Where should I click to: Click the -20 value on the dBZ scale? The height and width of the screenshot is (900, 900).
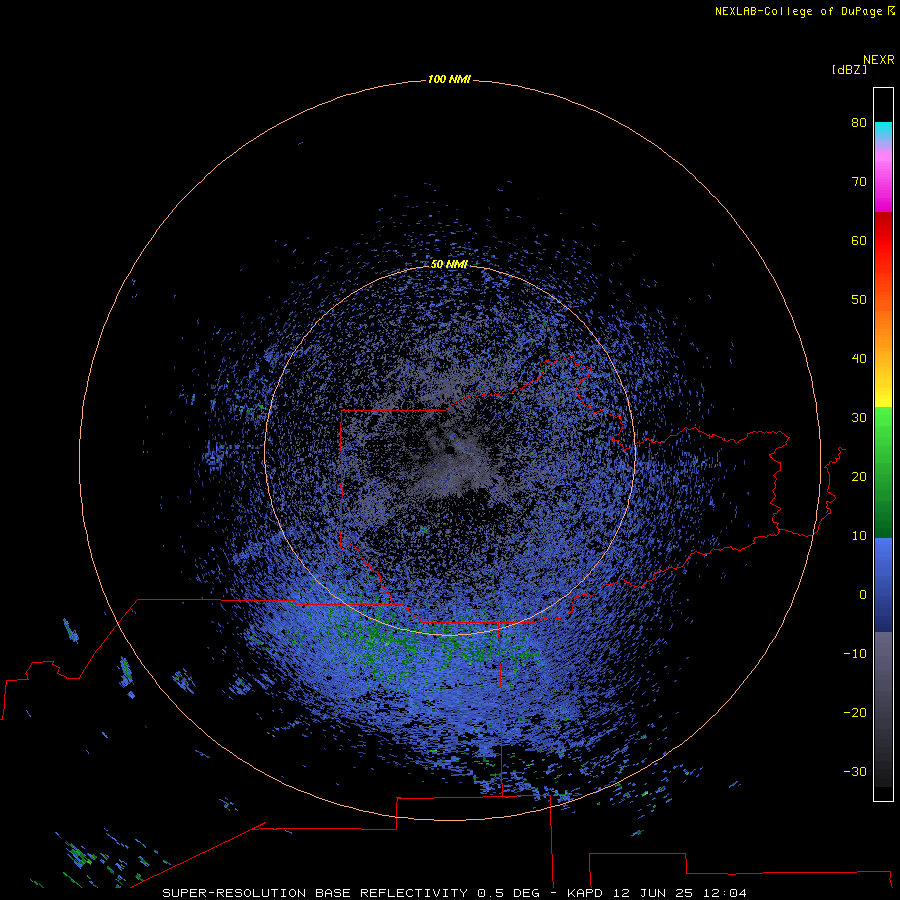(x=855, y=712)
